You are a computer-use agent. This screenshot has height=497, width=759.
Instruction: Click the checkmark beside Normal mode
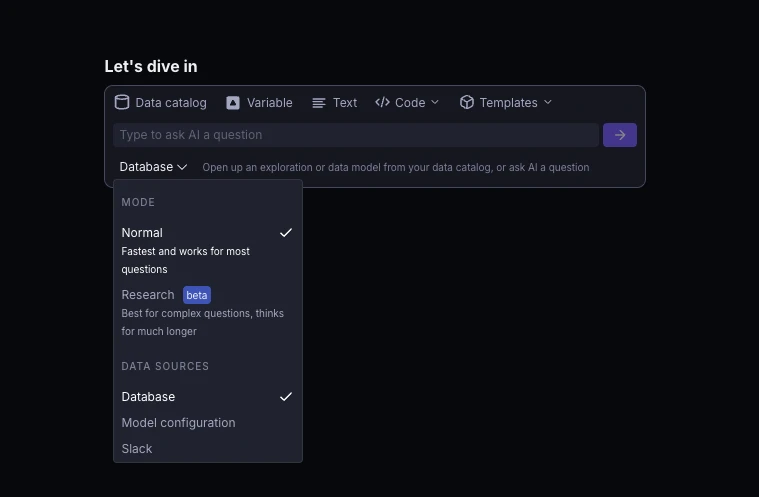(286, 232)
